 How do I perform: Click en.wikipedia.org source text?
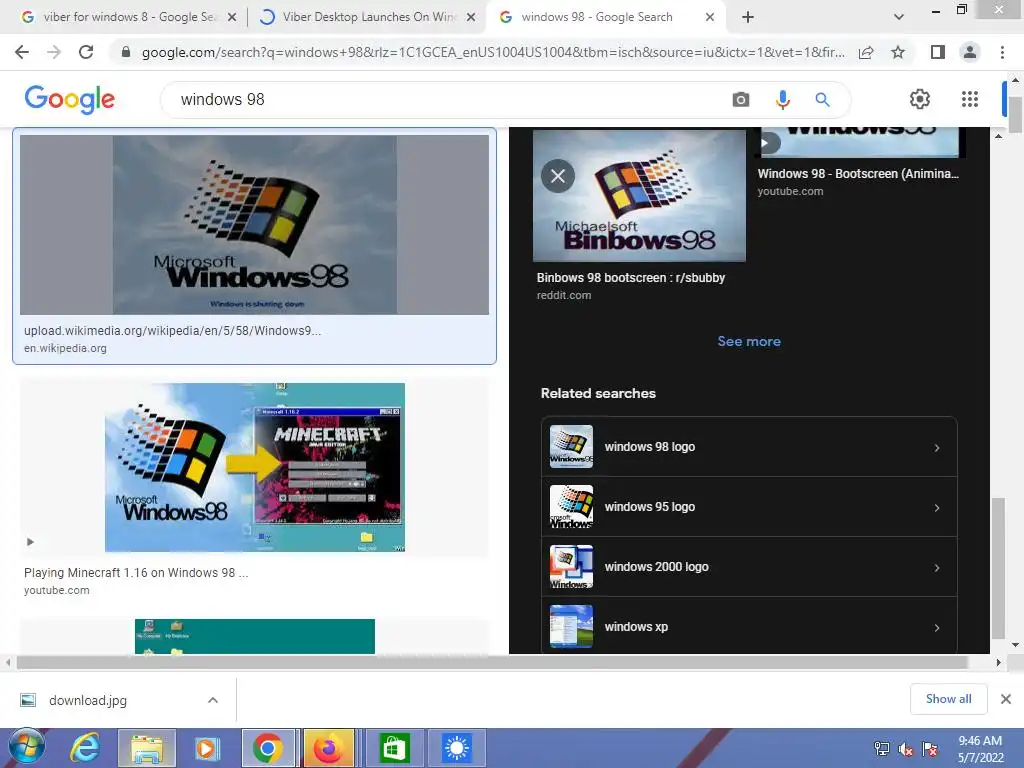pos(65,348)
